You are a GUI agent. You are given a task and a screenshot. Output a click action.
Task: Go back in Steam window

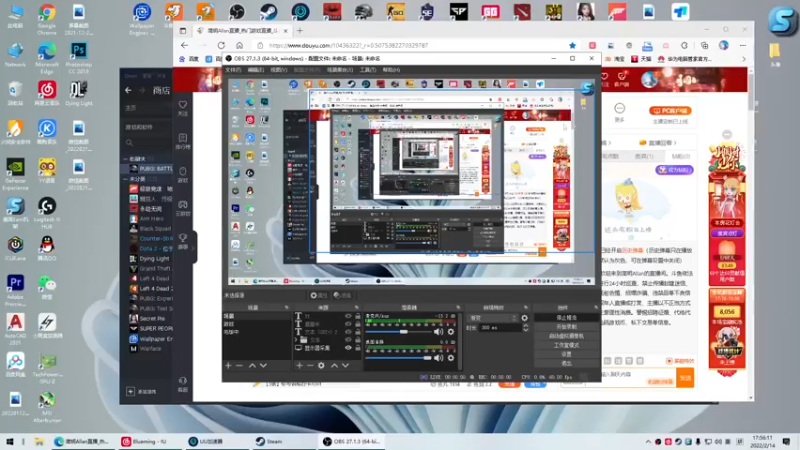click(x=128, y=90)
